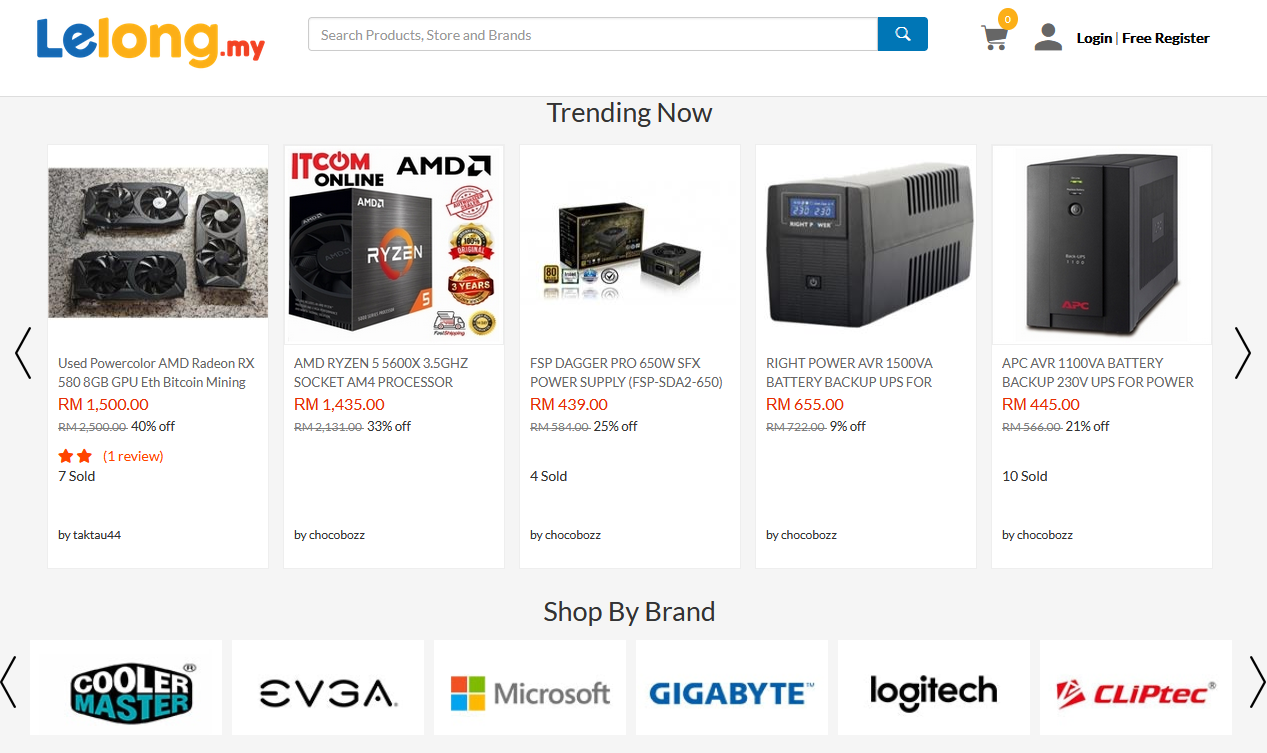Click the Lelong.my logo

(x=150, y=41)
